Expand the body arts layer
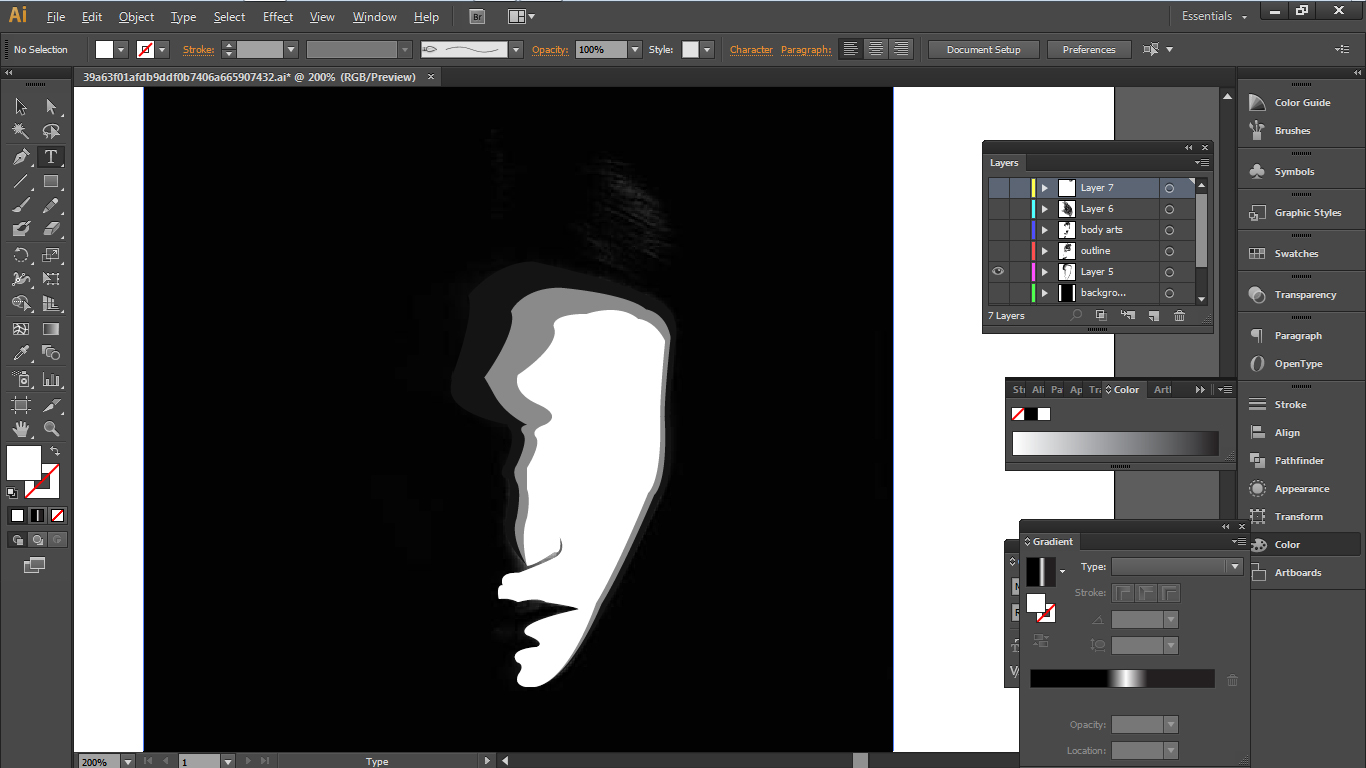 (1045, 230)
